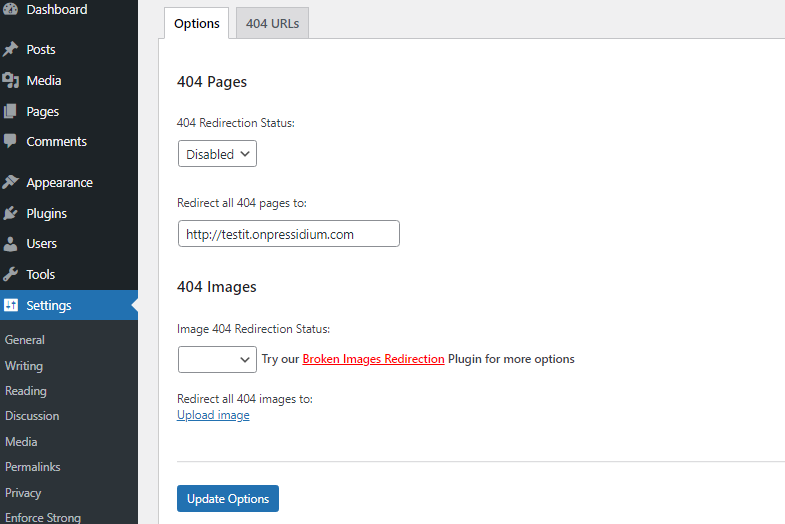Click the Plugins plug icon
785x524 pixels.
pos(11,213)
